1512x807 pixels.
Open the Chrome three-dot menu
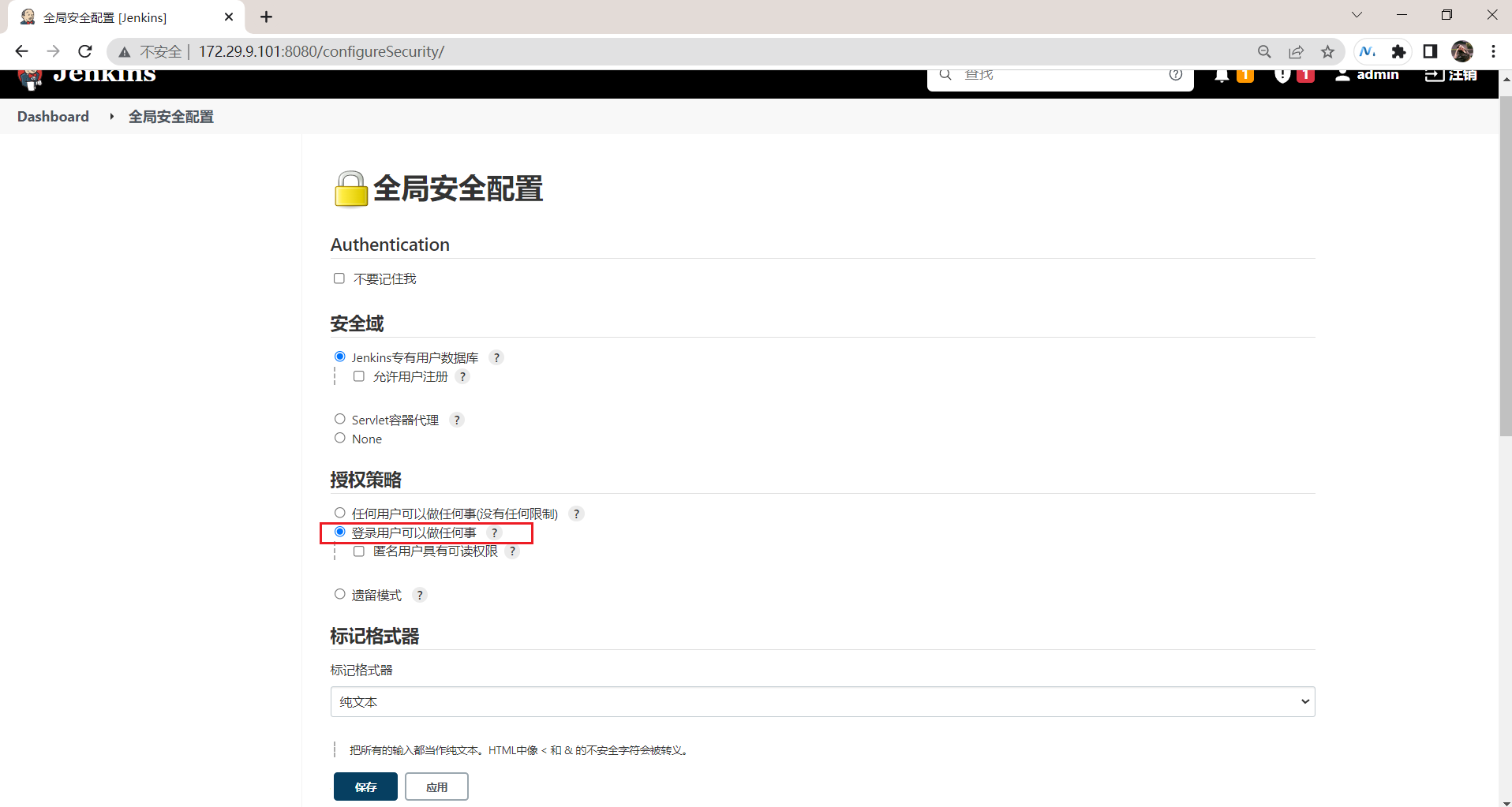[1493, 51]
